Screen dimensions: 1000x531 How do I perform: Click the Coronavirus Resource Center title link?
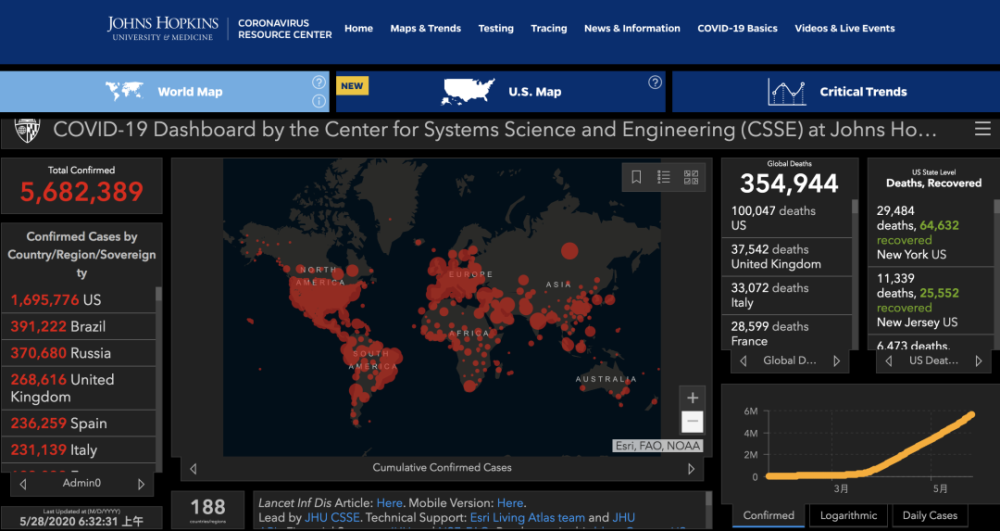pyautogui.click(x=284, y=29)
